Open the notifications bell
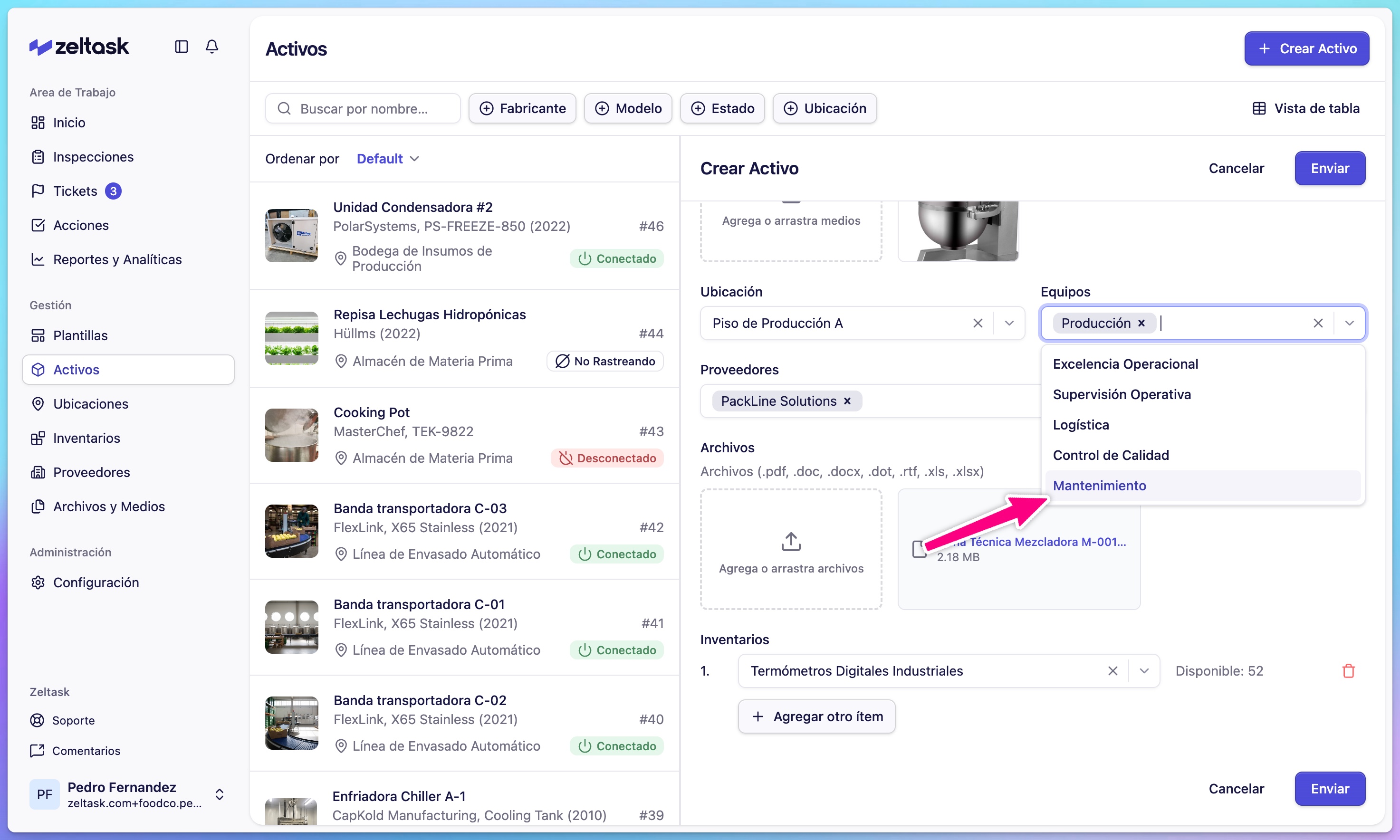Screen dimensions: 1400x840 tap(212, 47)
